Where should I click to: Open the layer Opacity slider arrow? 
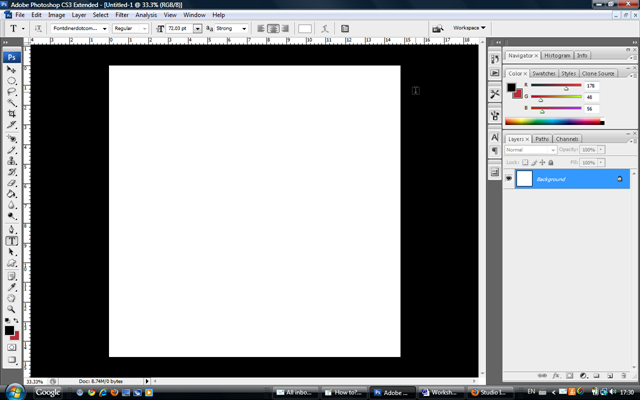601,150
